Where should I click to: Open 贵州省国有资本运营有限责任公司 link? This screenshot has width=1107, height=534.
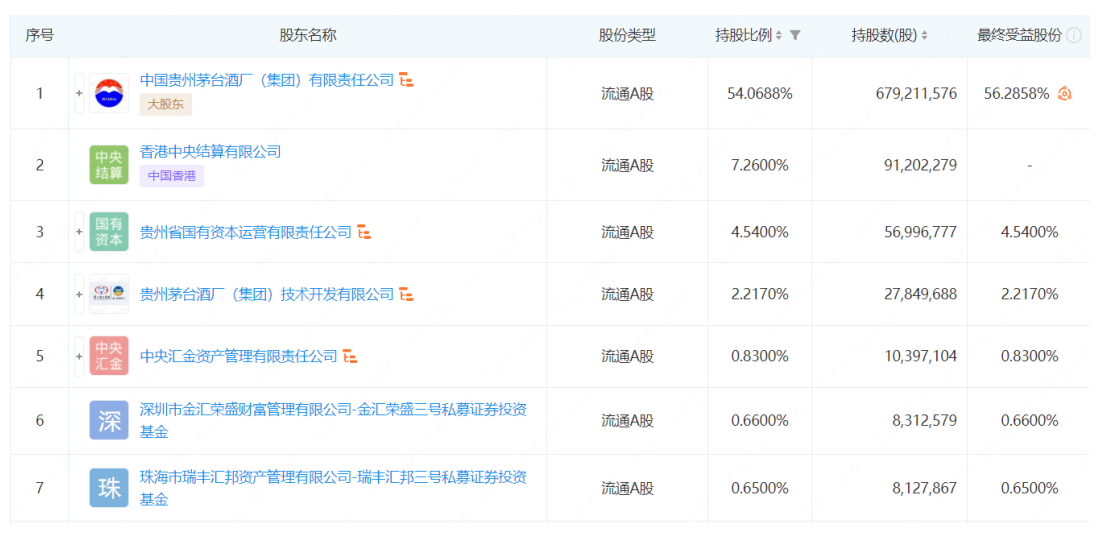click(246, 232)
